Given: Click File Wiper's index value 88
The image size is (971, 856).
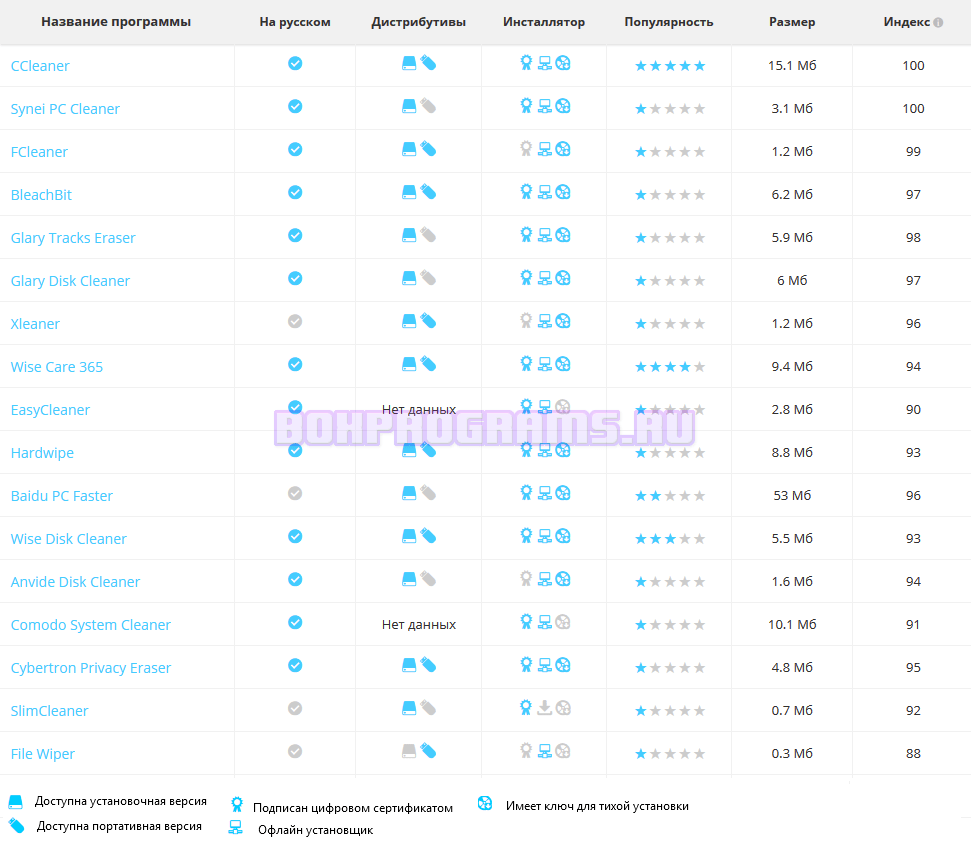Looking at the screenshot, I should pos(913,754).
